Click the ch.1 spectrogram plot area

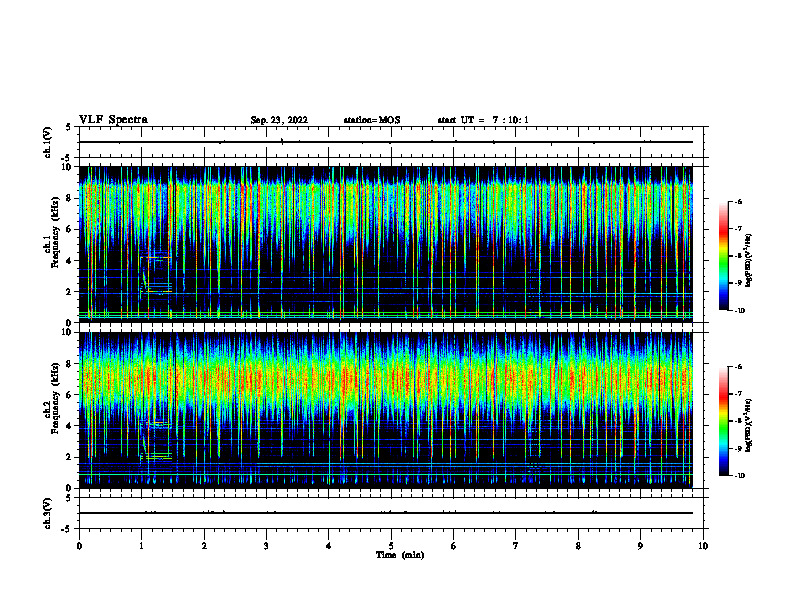click(x=386, y=243)
